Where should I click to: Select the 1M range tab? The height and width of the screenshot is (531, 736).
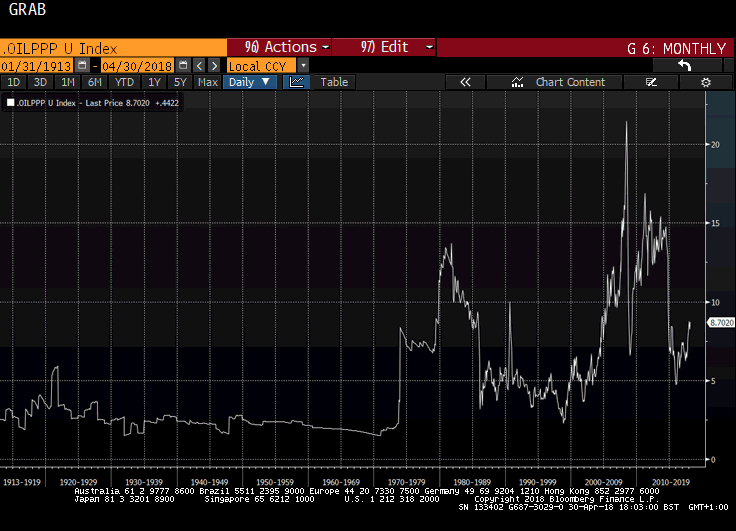pyautogui.click(x=68, y=82)
